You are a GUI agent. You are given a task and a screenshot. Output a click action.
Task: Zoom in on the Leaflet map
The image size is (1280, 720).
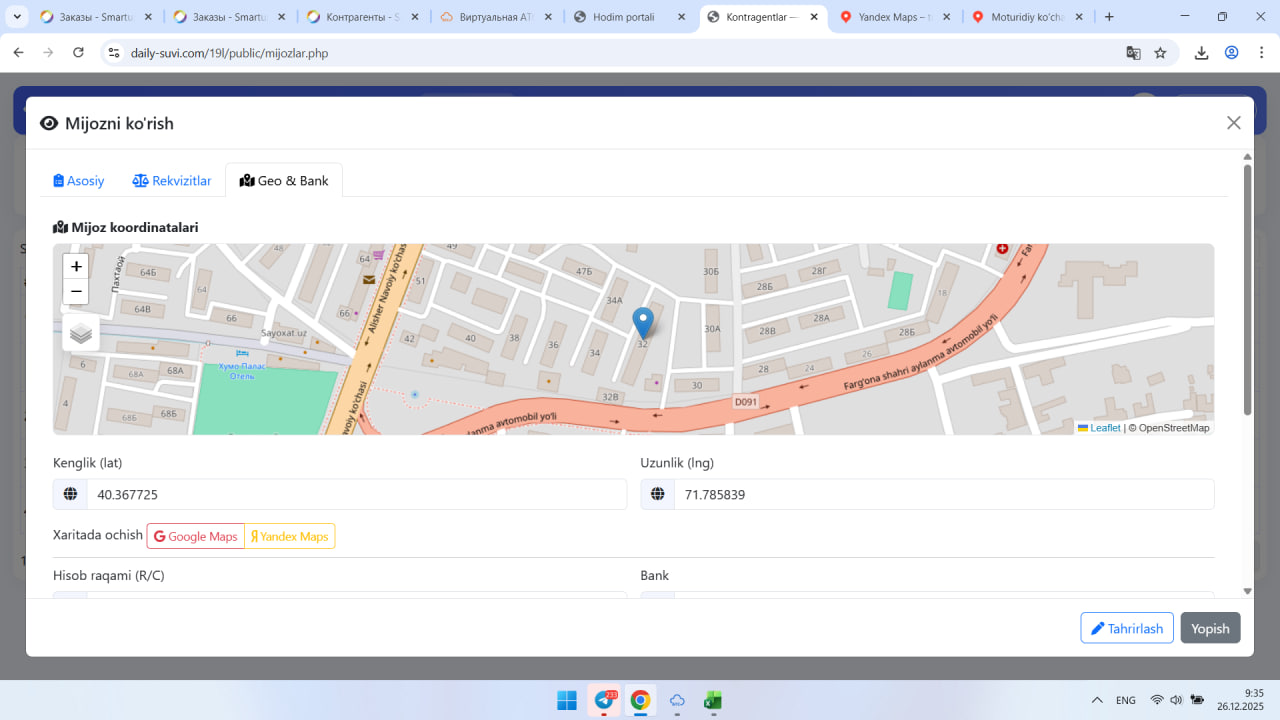(x=76, y=267)
